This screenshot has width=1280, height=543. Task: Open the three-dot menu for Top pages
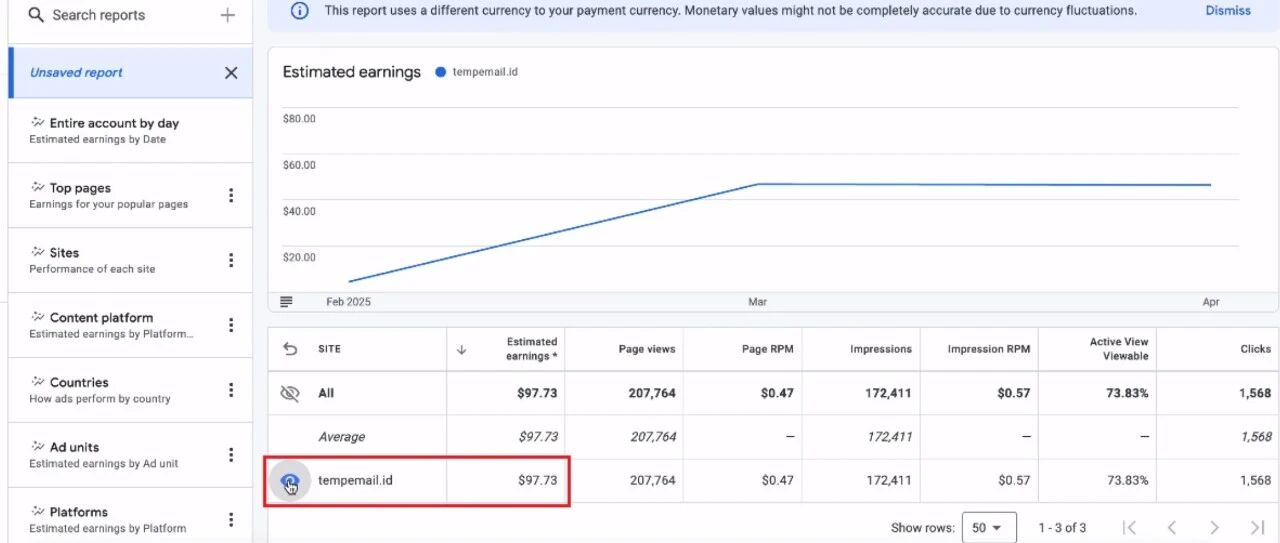(x=231, y=195)
